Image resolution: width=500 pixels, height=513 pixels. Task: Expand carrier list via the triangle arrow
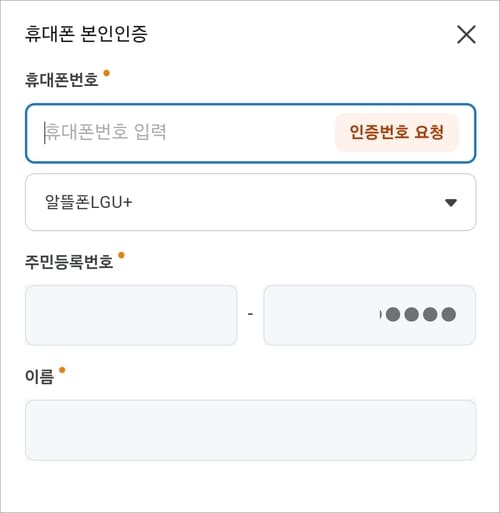tap(451, 202)
